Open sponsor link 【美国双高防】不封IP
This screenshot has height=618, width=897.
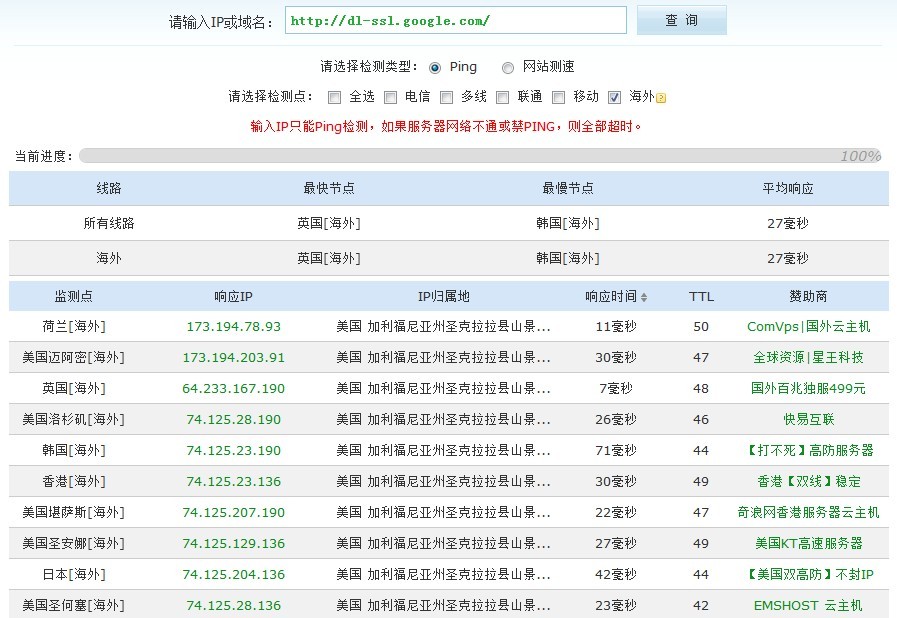808,574
